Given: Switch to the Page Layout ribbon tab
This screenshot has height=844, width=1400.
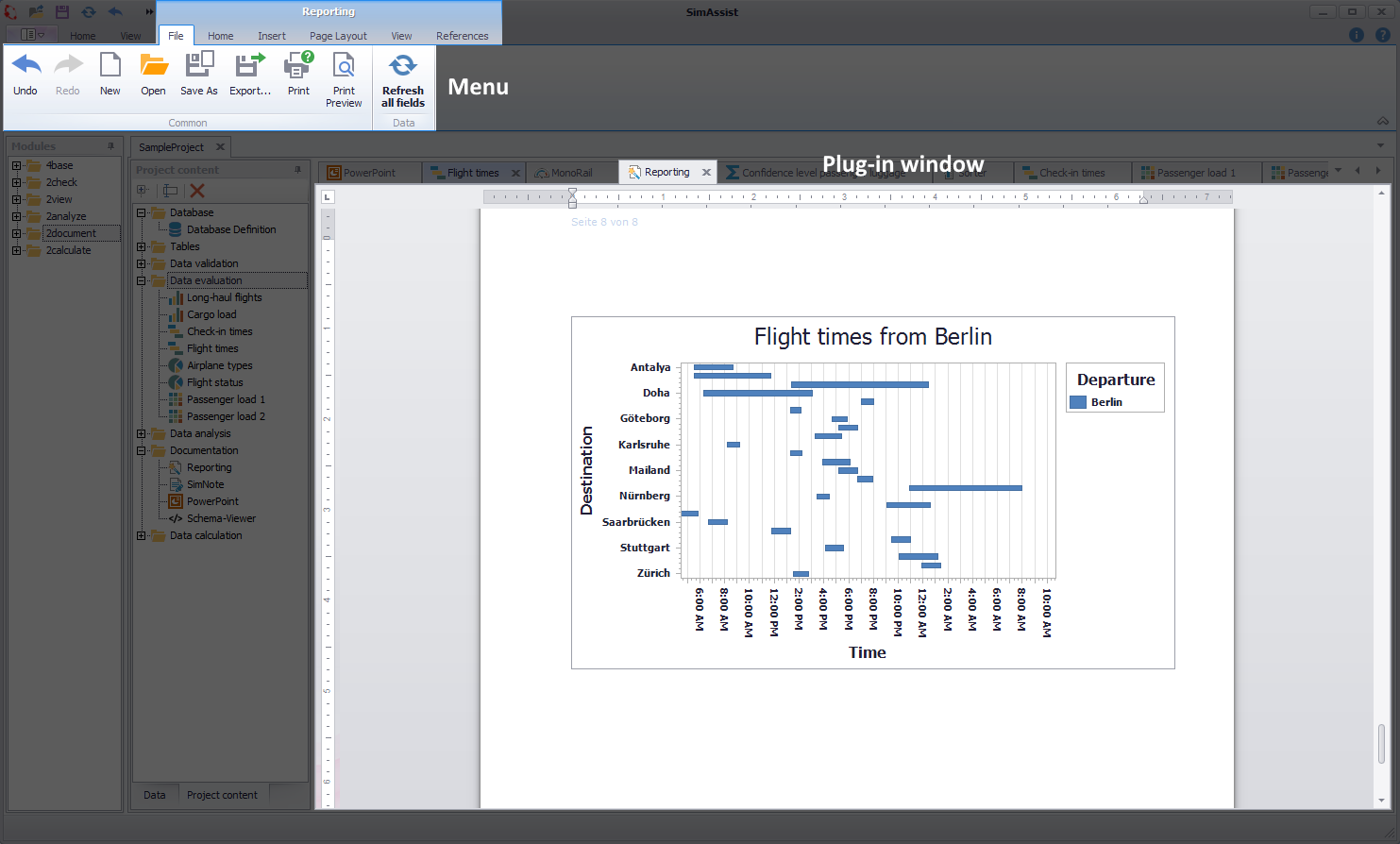Looking at the screenshot, I should (338, 36).
